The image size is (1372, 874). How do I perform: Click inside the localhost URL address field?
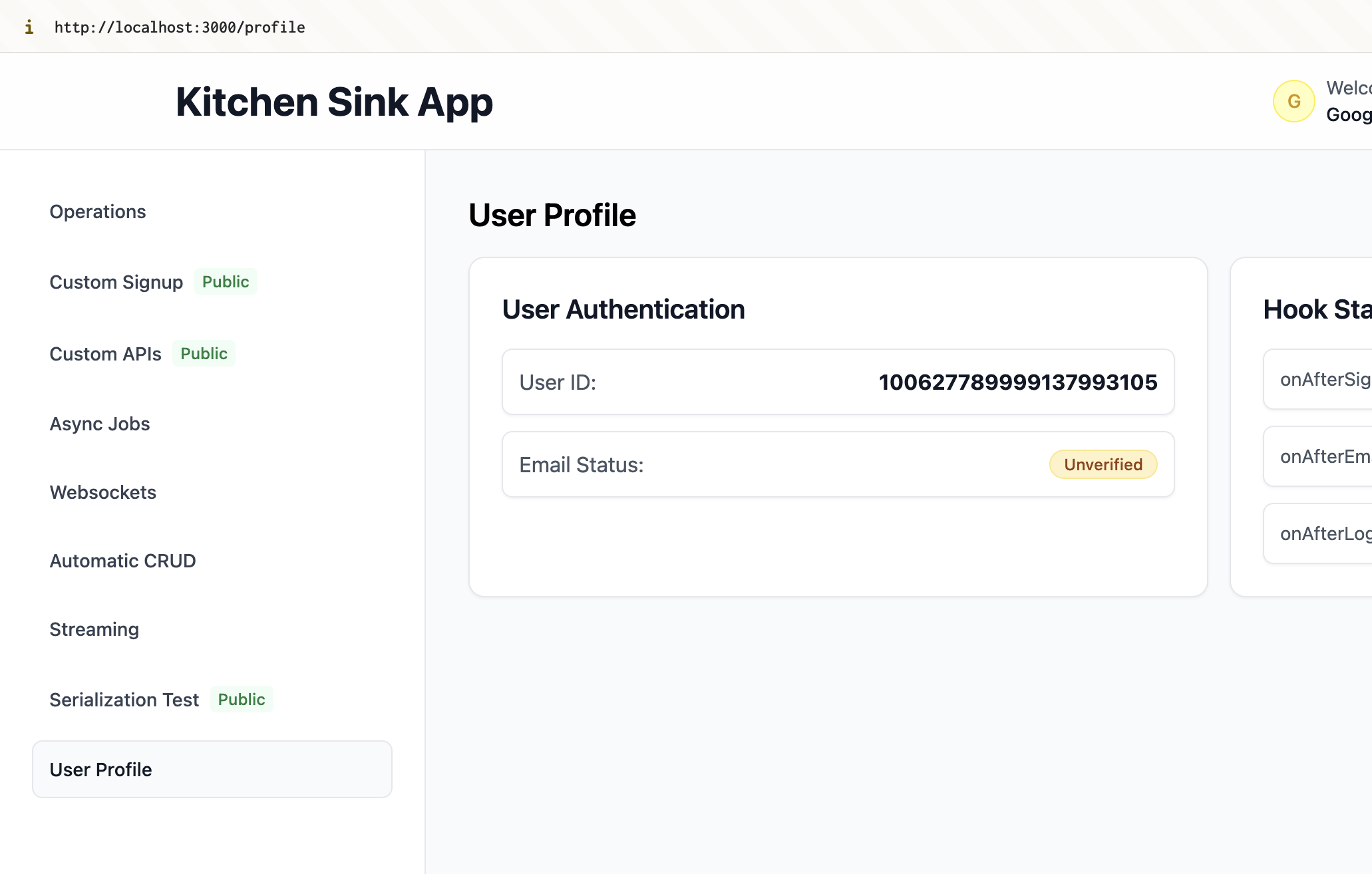click(x=180, y=27)
